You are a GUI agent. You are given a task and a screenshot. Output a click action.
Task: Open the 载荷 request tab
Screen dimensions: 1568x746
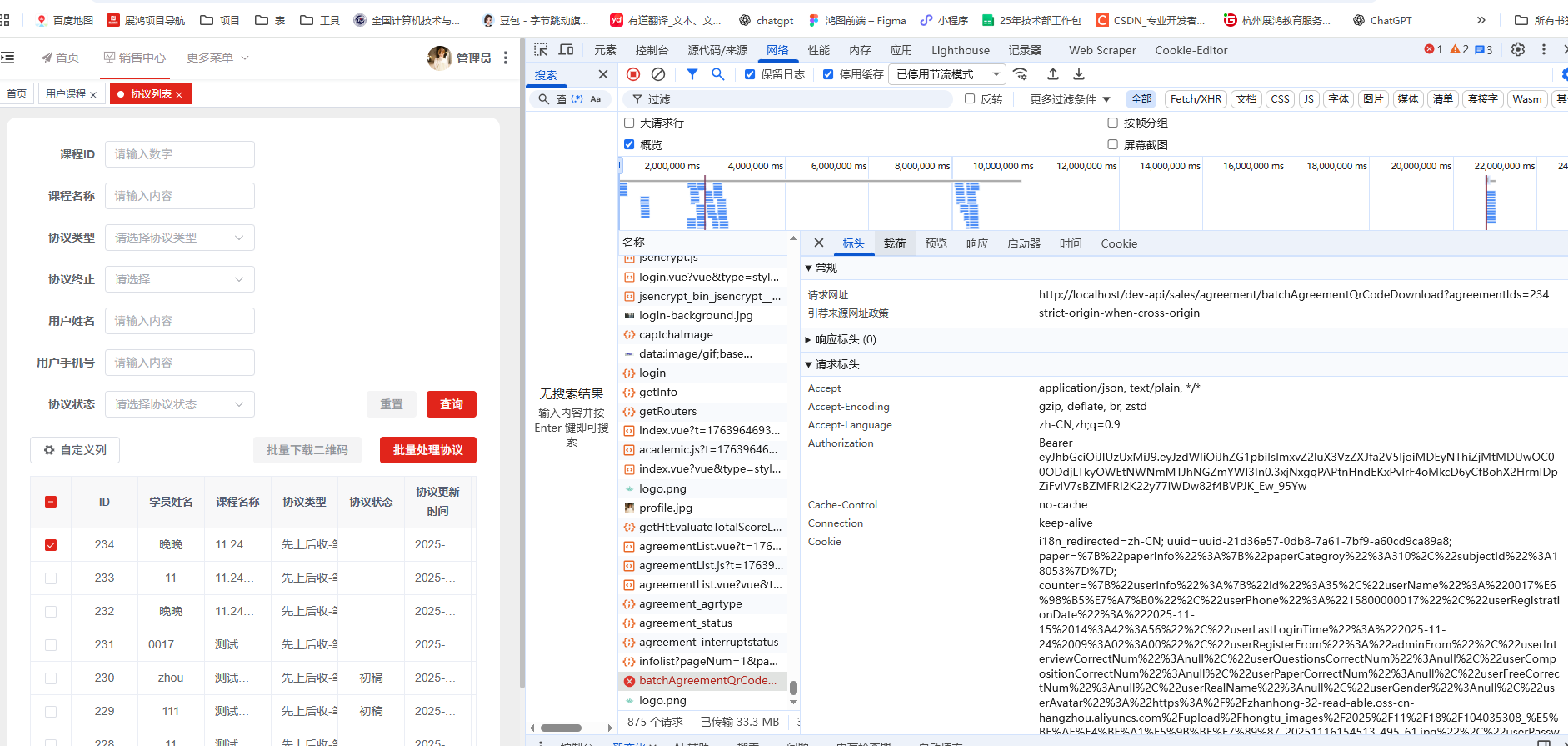click(x=895, y=243)
